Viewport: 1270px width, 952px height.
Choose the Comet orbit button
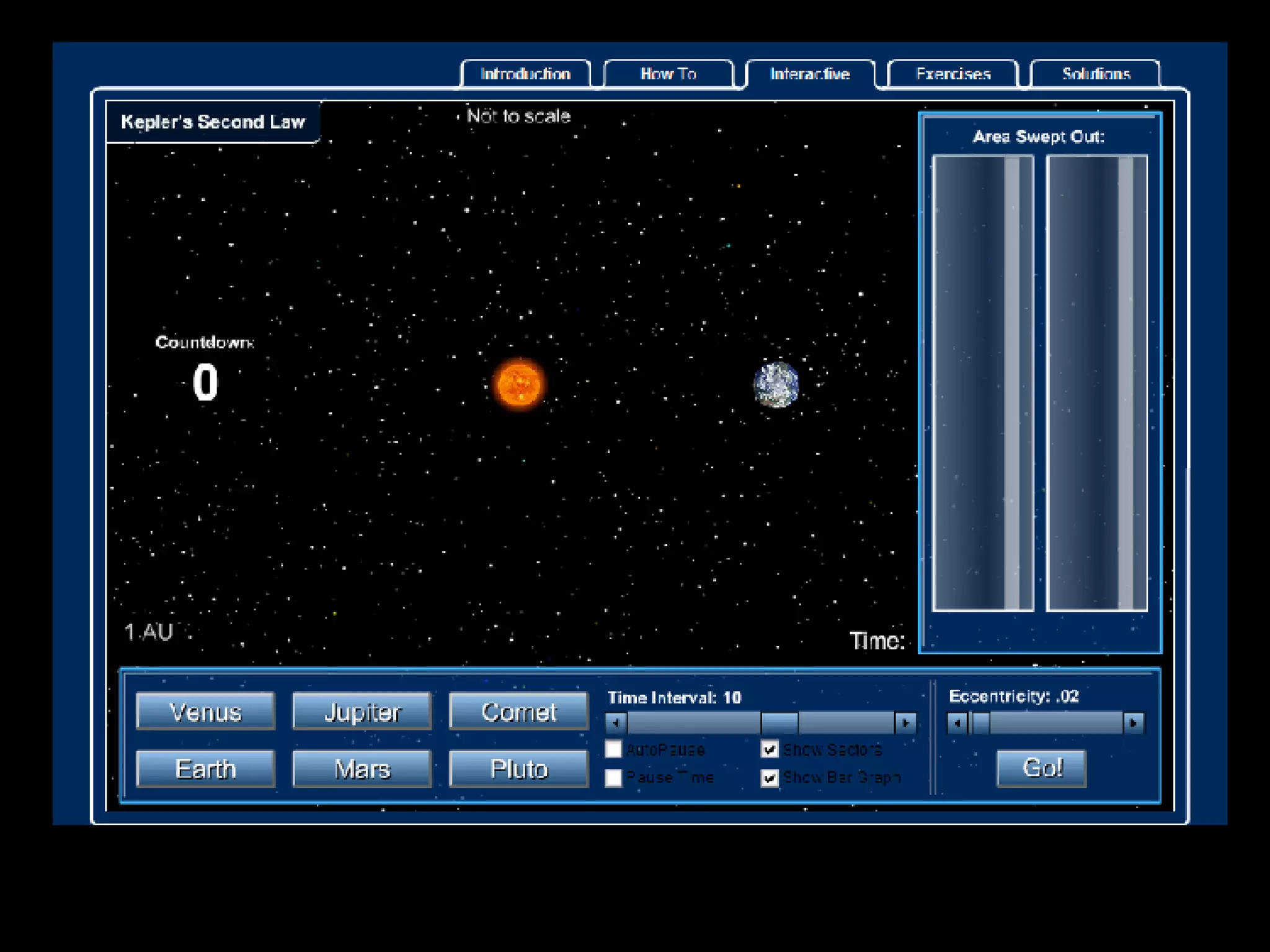click(x=518, y=712)
